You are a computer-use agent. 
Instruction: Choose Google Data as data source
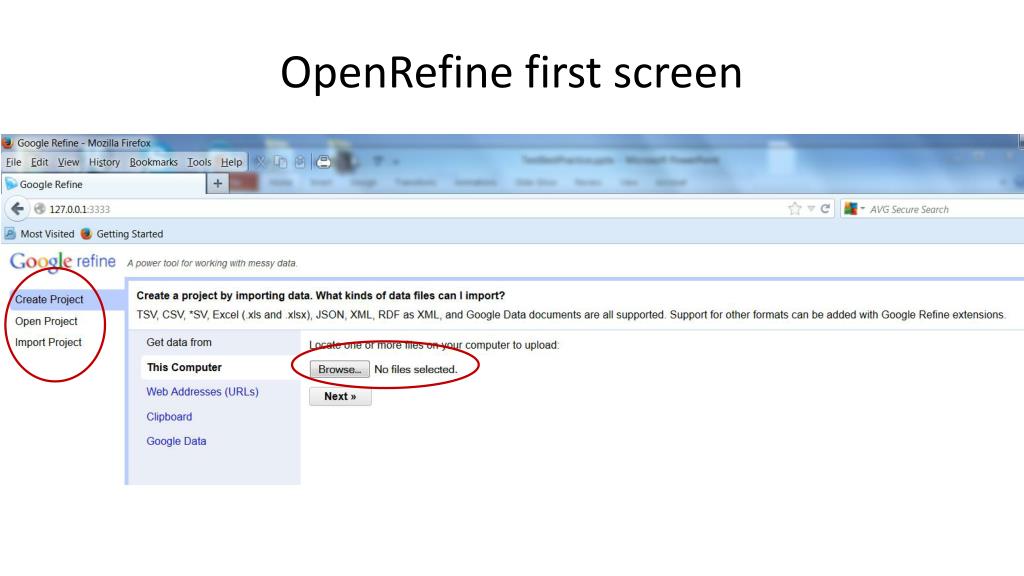click(176, 441)
